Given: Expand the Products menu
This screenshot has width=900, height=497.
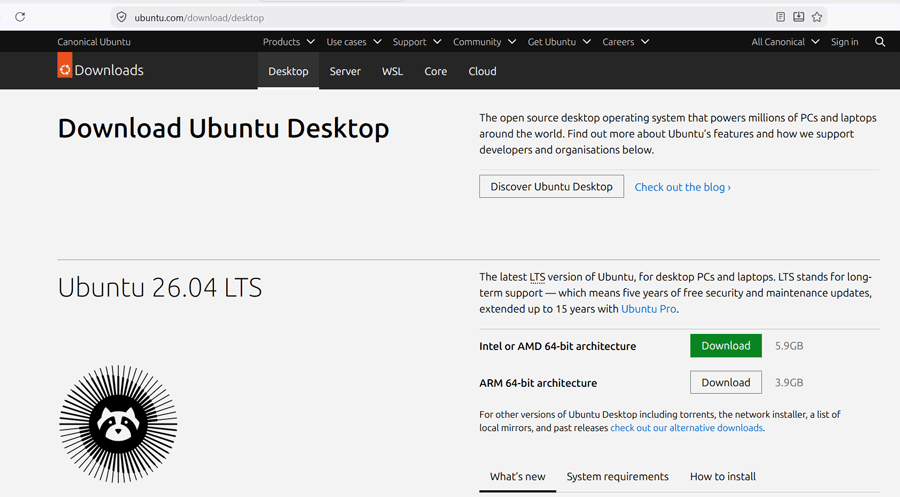Looking at the screenshot, I should 289,42.
